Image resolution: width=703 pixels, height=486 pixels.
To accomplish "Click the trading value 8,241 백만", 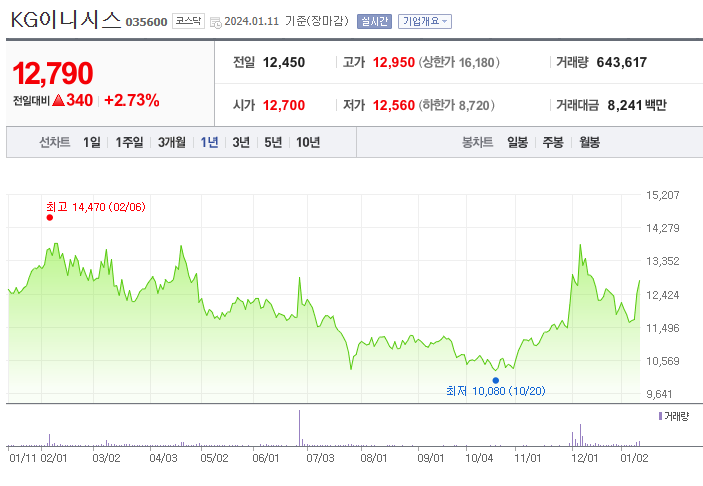I will click(637, 105).
